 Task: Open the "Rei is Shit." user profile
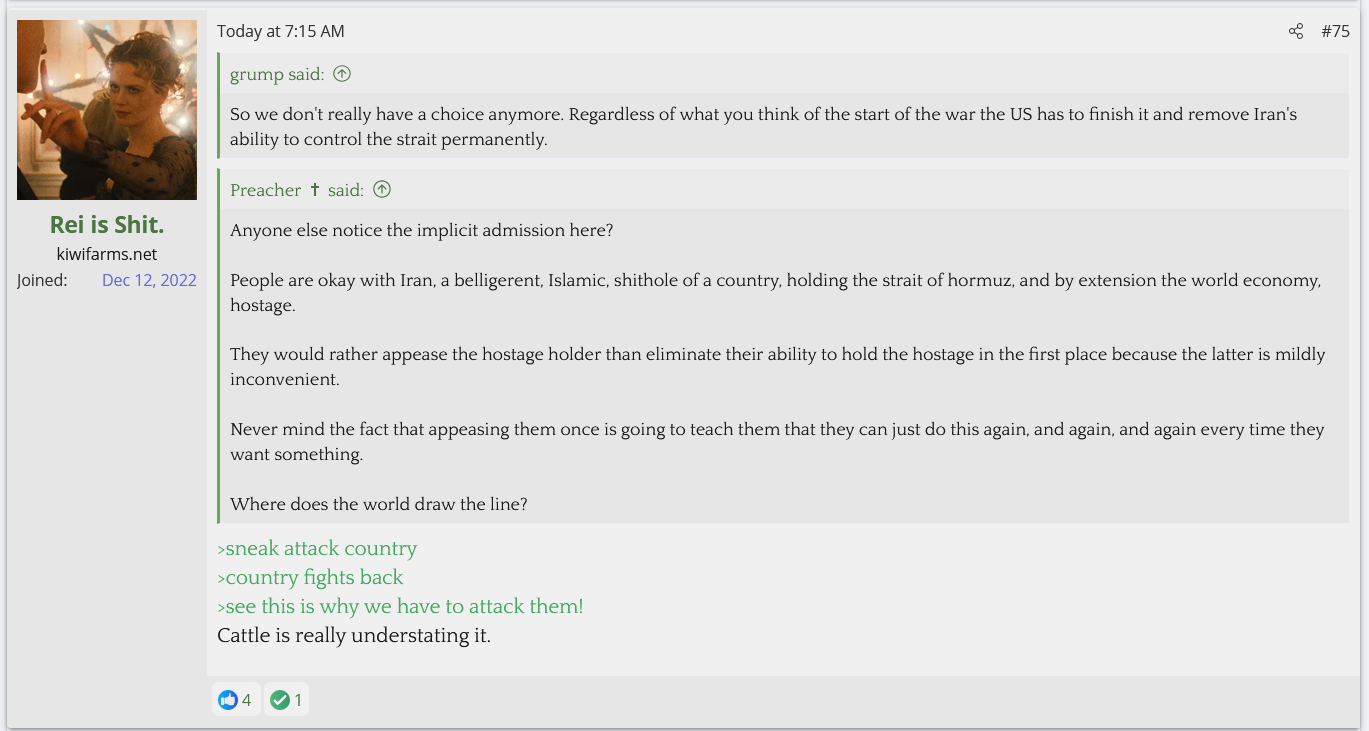pyautogui.click(x=107, y=225)
